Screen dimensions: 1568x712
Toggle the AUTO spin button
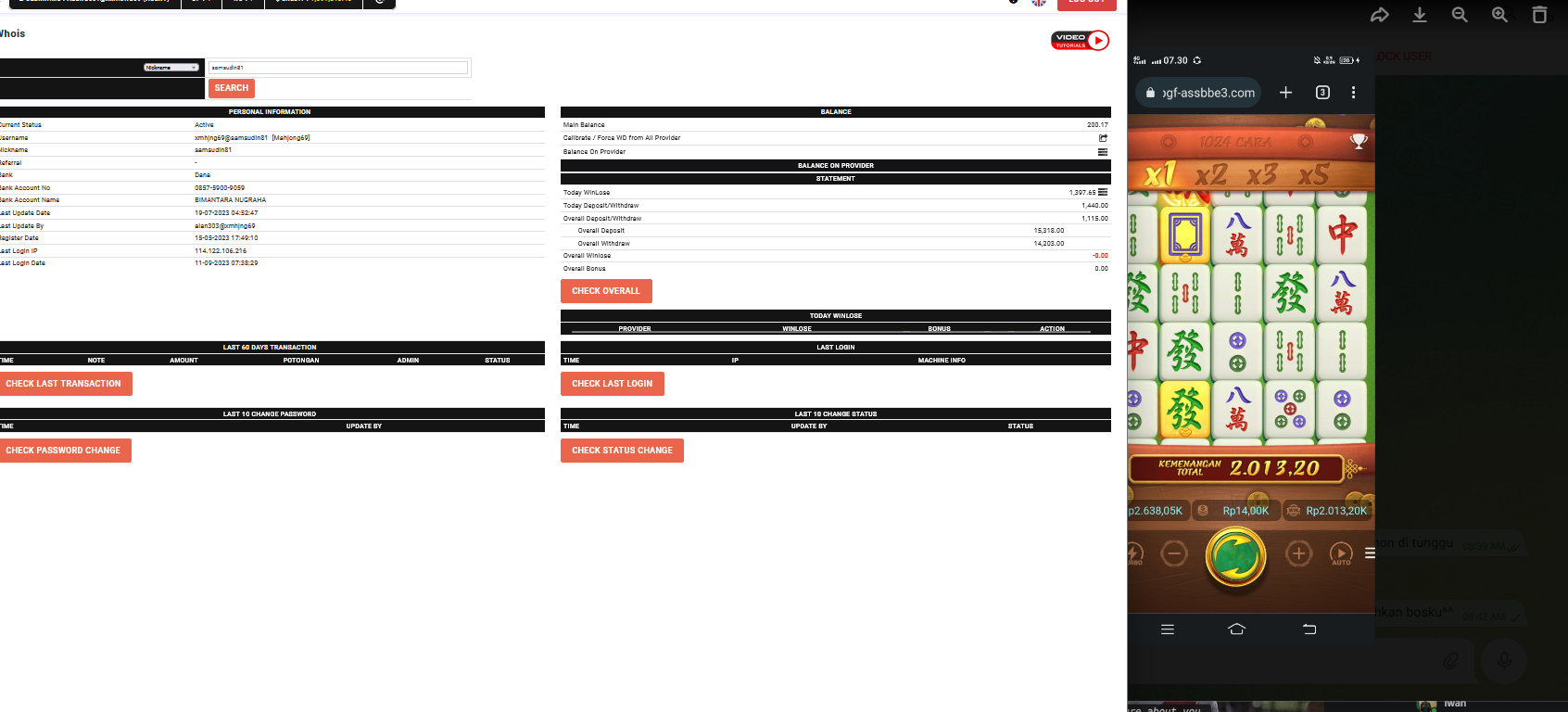[1341, 554]
